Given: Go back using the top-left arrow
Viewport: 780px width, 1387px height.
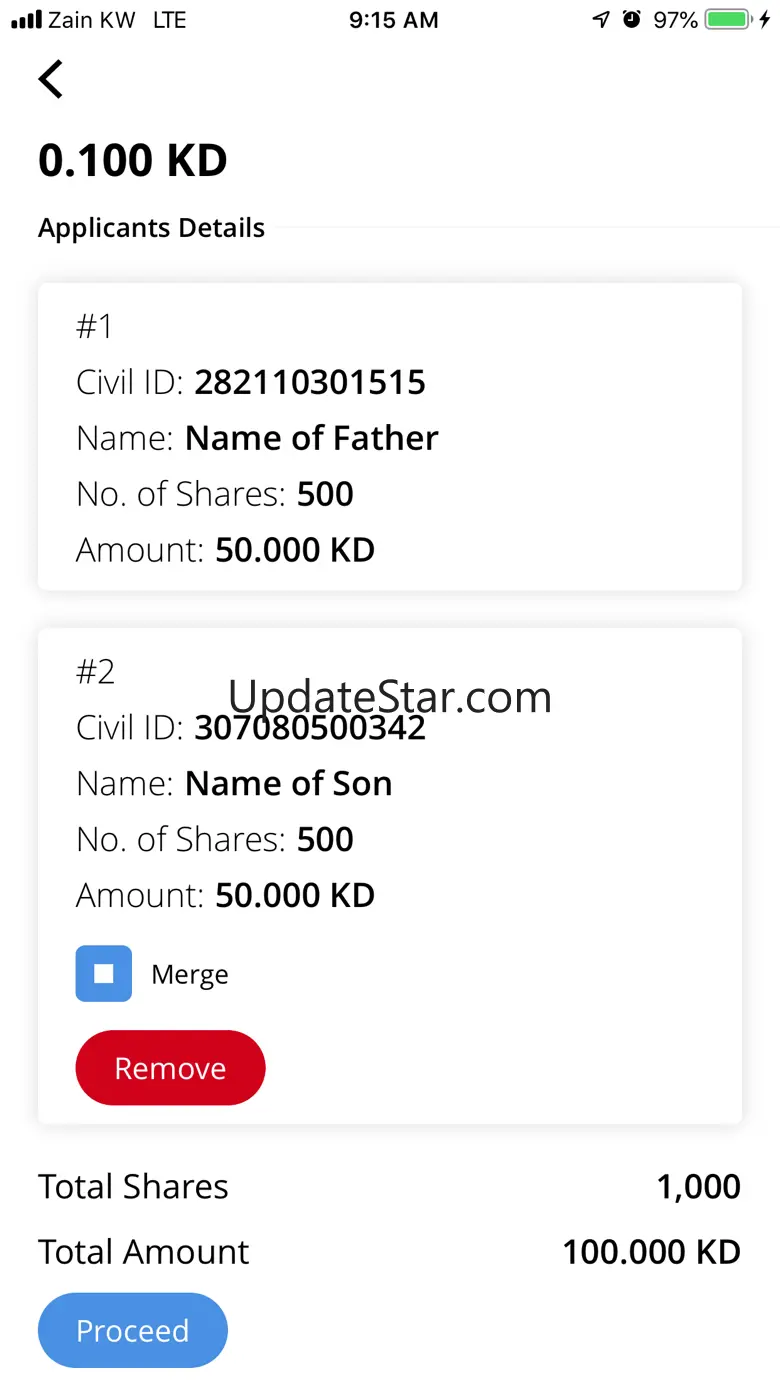Looking at the screenshot, I should click(x=51, y=79).
